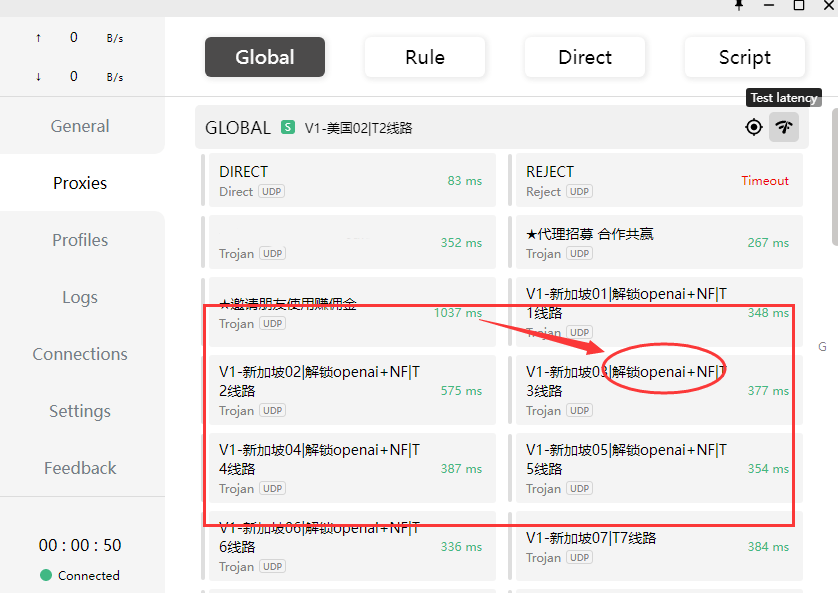Click the upload speed arrow indicator
The height and width of the screenshot is (593, 838).
coord(38,38)
